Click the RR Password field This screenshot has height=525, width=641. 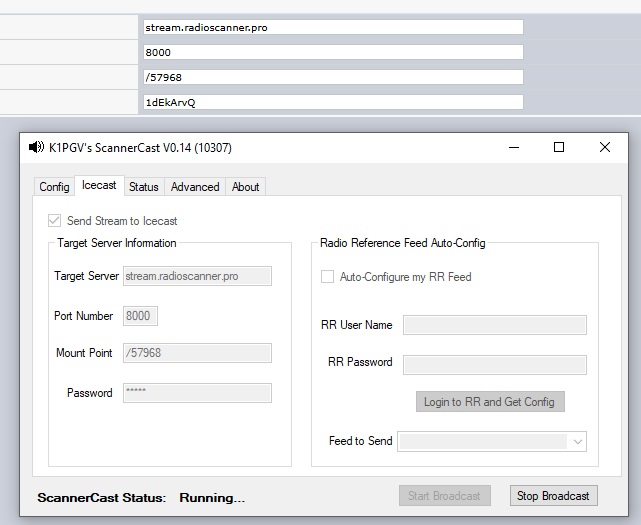click(495, 365)
